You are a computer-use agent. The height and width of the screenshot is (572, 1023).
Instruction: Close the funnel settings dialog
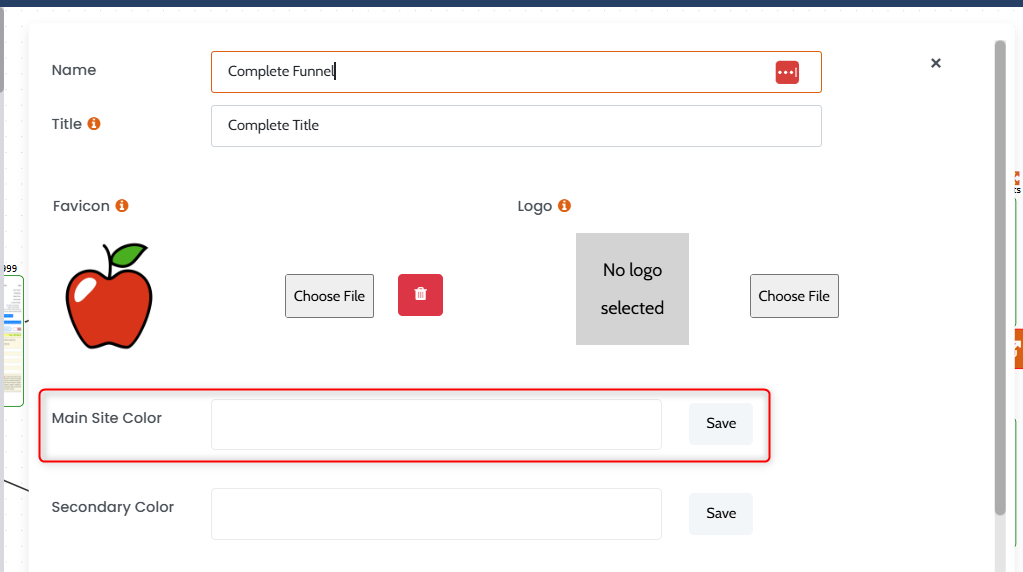click(x=936, y=63)
